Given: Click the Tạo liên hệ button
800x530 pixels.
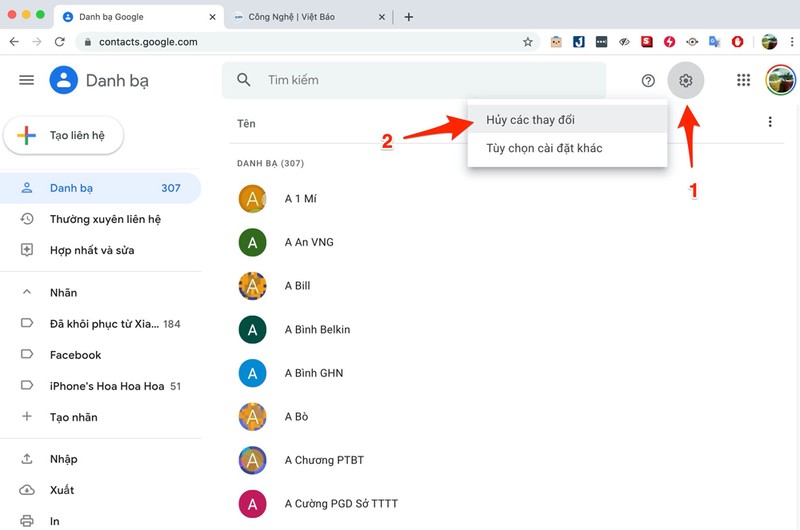Looking at the screenshot, I should (63, 136).
